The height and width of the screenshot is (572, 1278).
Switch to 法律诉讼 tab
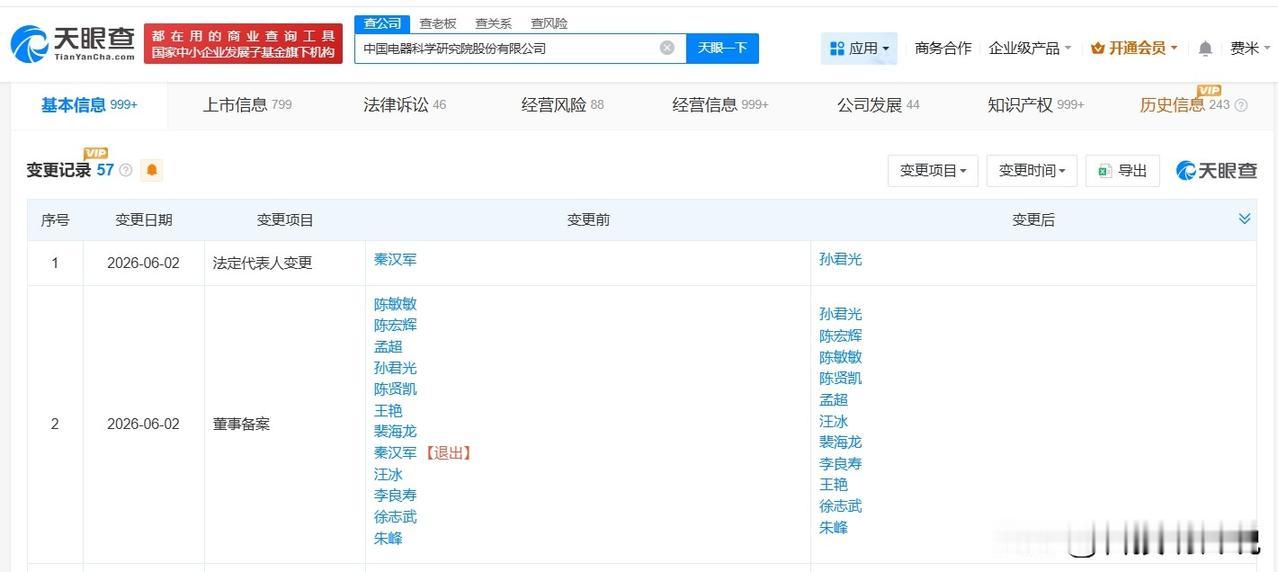[x=404, y=105]
